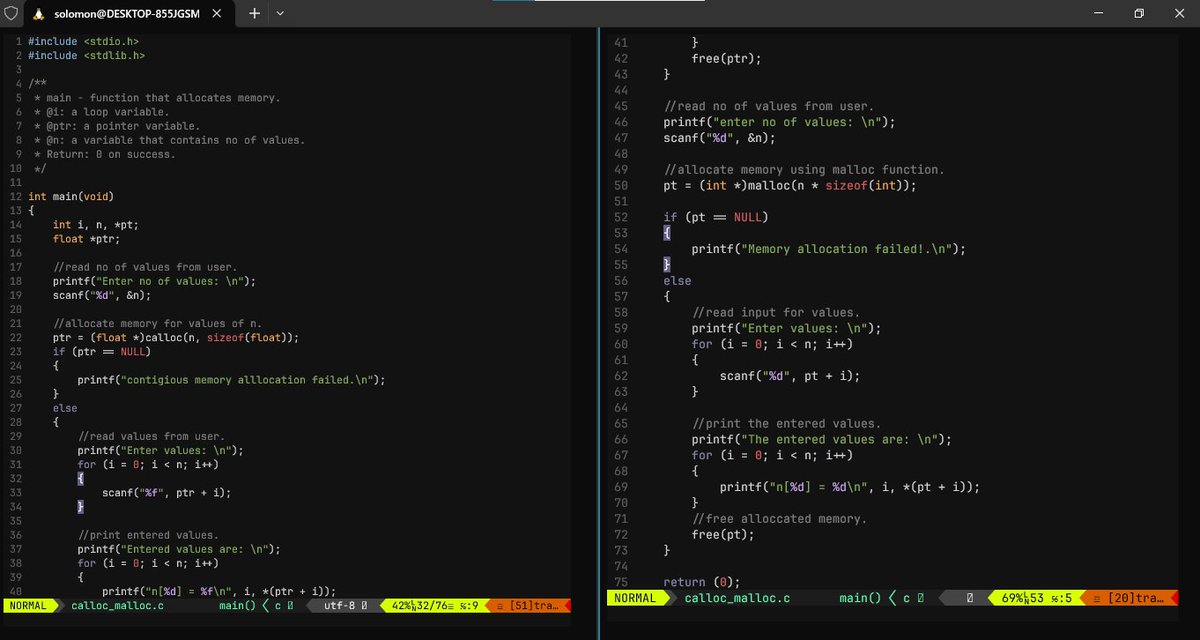The width and height of the screenshot is (1200, 640).
Task: Restore down the terminal window
Action: (x=1139, y=14)
